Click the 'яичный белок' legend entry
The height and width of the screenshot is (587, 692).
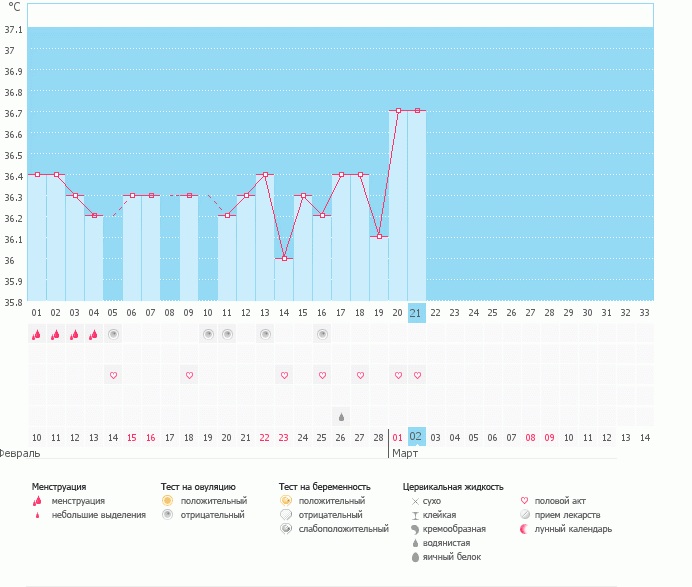451,557
